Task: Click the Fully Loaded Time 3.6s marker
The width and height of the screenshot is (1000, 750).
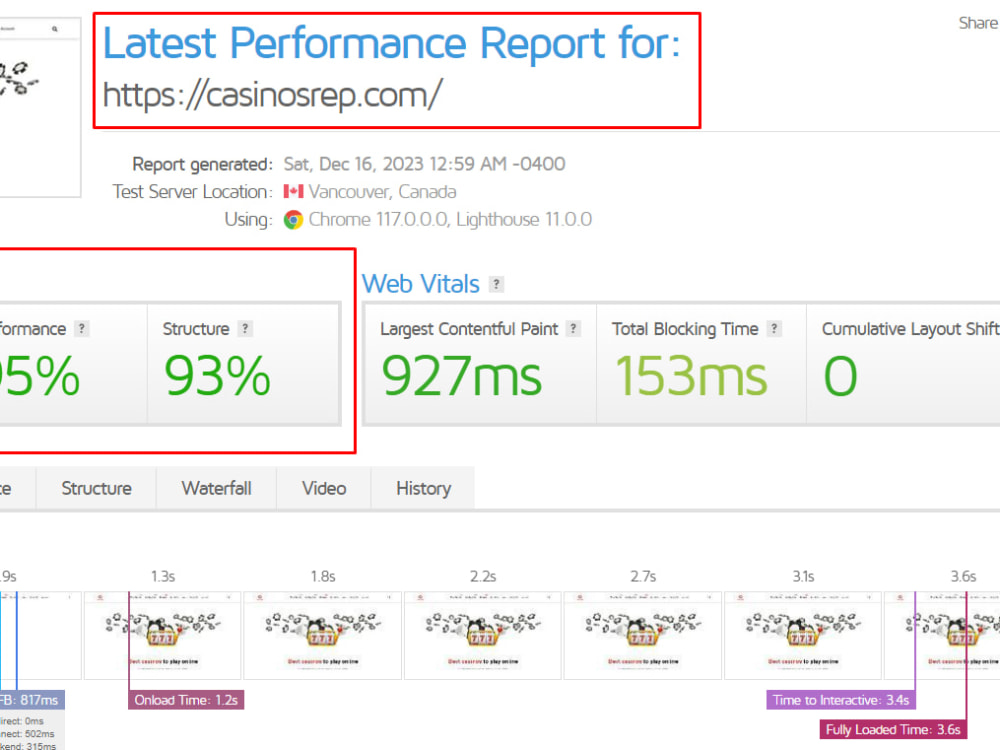Action: (x=893, y=730)
